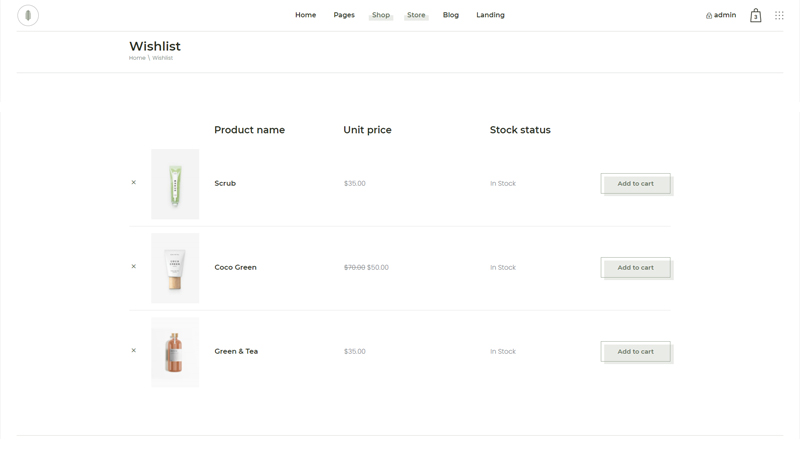Screen dimensions: 800x455
Task: Click the Scrub product thumbnail
Action: click(x=175, y=184)
